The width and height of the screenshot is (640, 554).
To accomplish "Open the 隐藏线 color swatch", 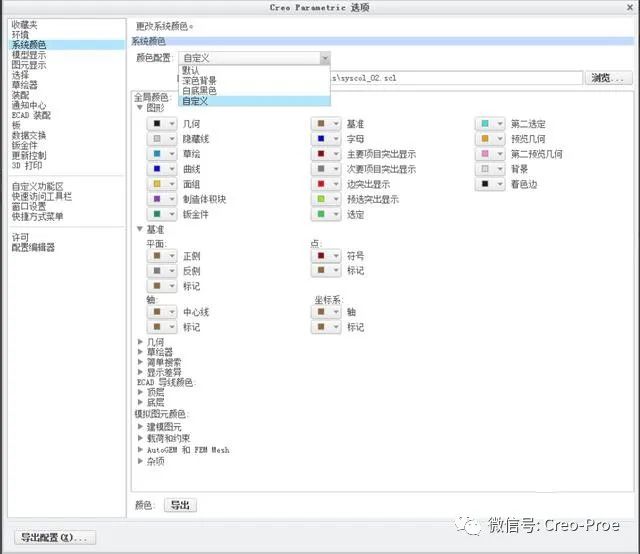I will pos(162,139).
